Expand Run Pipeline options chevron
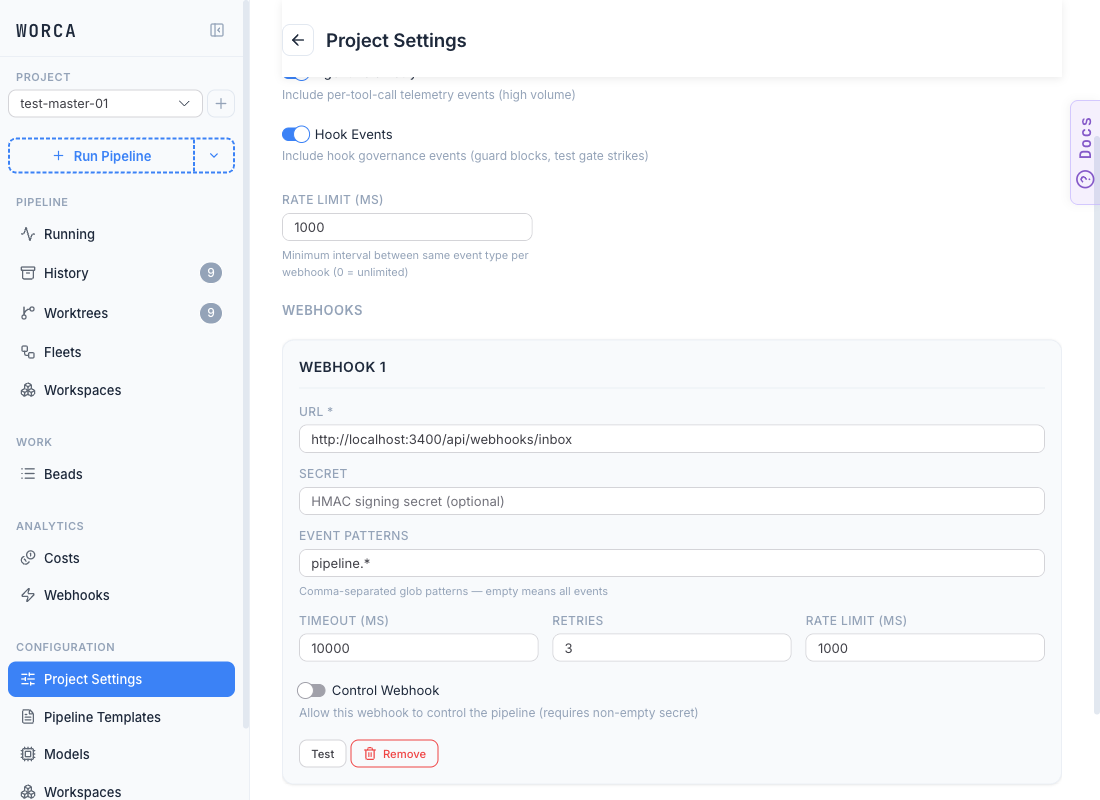This screenshot has width=1100, height=800. pos(214,156)
